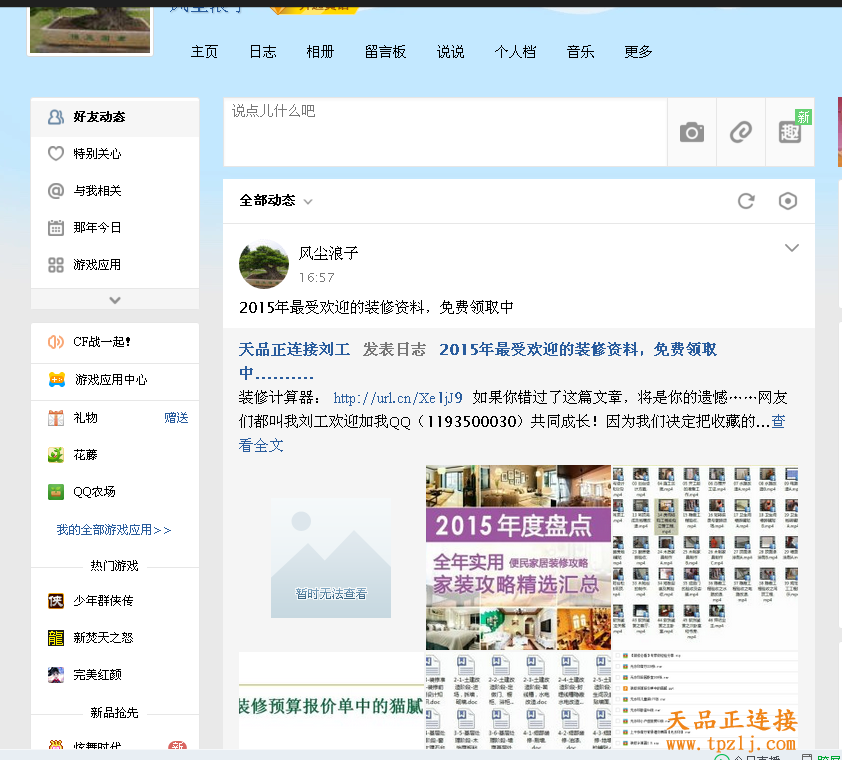Click the calendar icon for 那年今日
Screen dimensions: 842x760
(x=56, y=228)
